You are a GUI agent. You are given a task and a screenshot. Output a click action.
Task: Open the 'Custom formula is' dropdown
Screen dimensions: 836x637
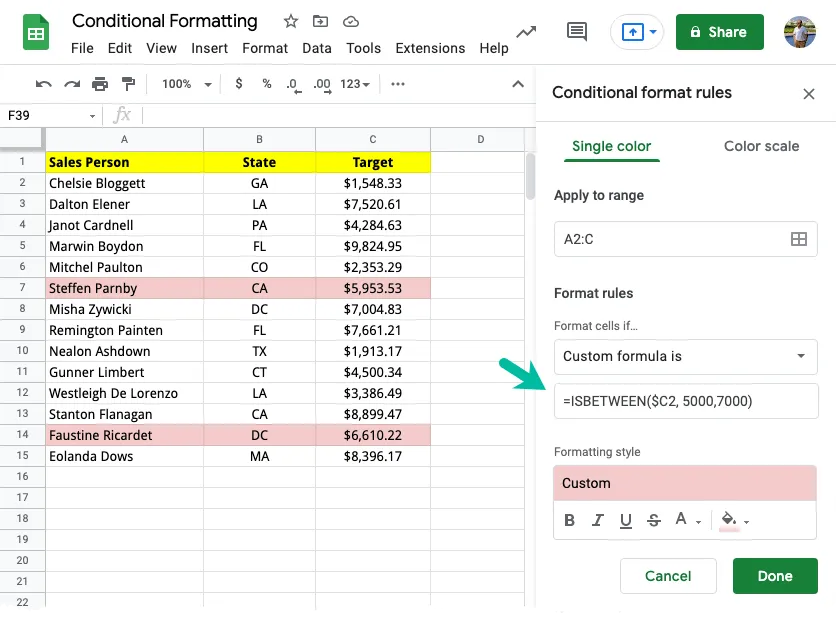686,357
